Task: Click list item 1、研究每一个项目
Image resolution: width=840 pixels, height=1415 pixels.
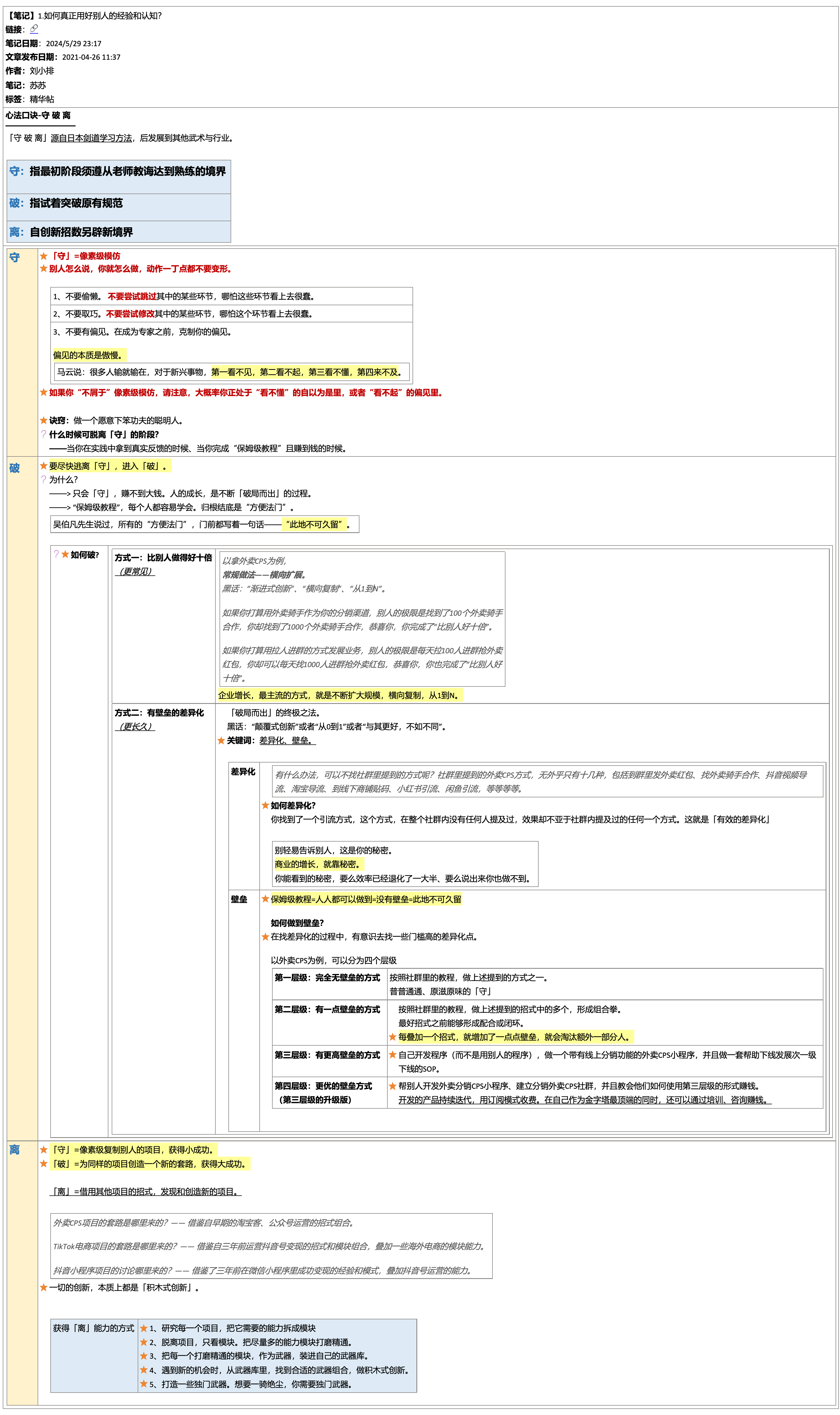Action: pos(233,1328)
